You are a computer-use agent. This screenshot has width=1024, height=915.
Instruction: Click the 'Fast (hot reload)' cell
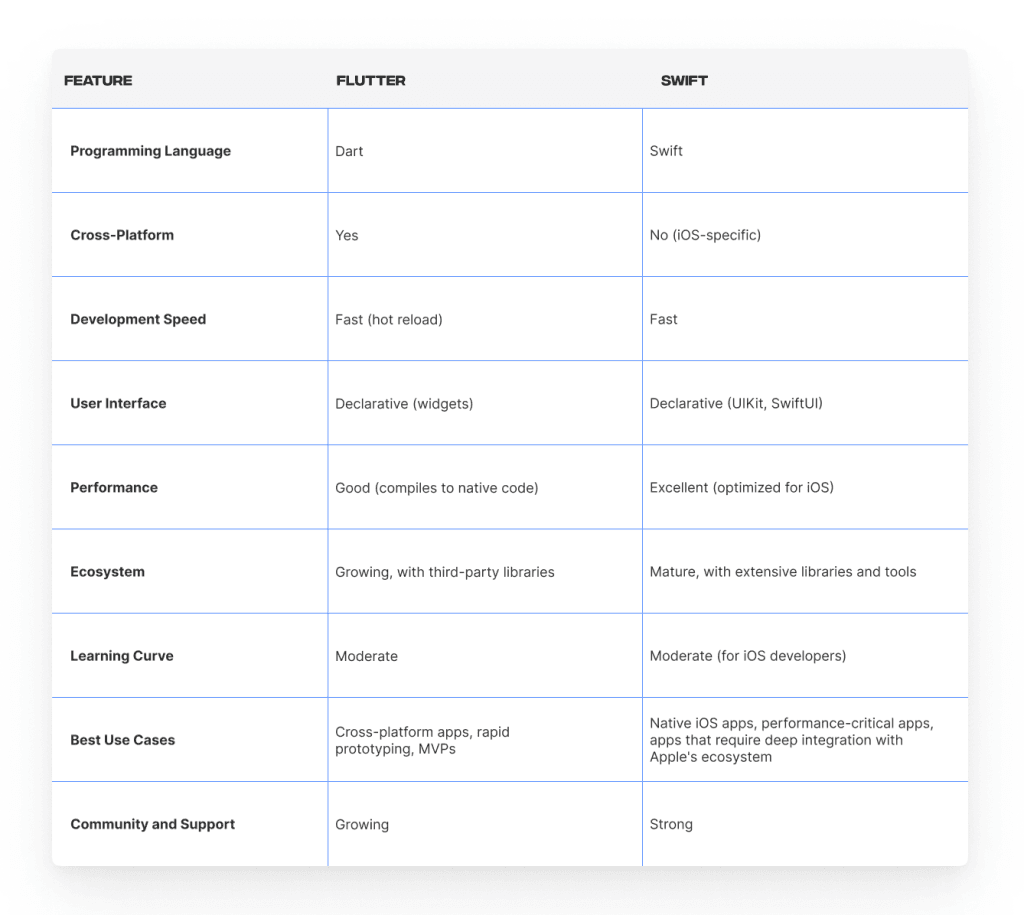[x=389, y=319]
